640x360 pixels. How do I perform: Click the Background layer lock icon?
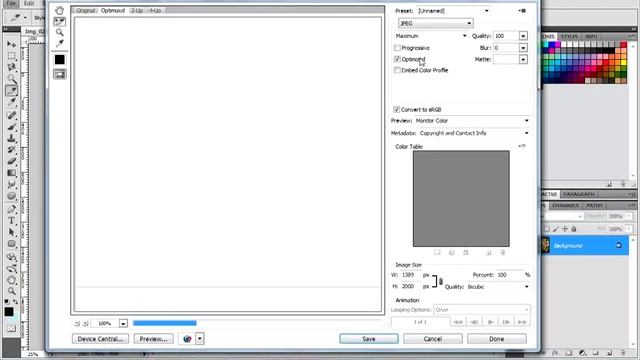click(x=619, y=245)
